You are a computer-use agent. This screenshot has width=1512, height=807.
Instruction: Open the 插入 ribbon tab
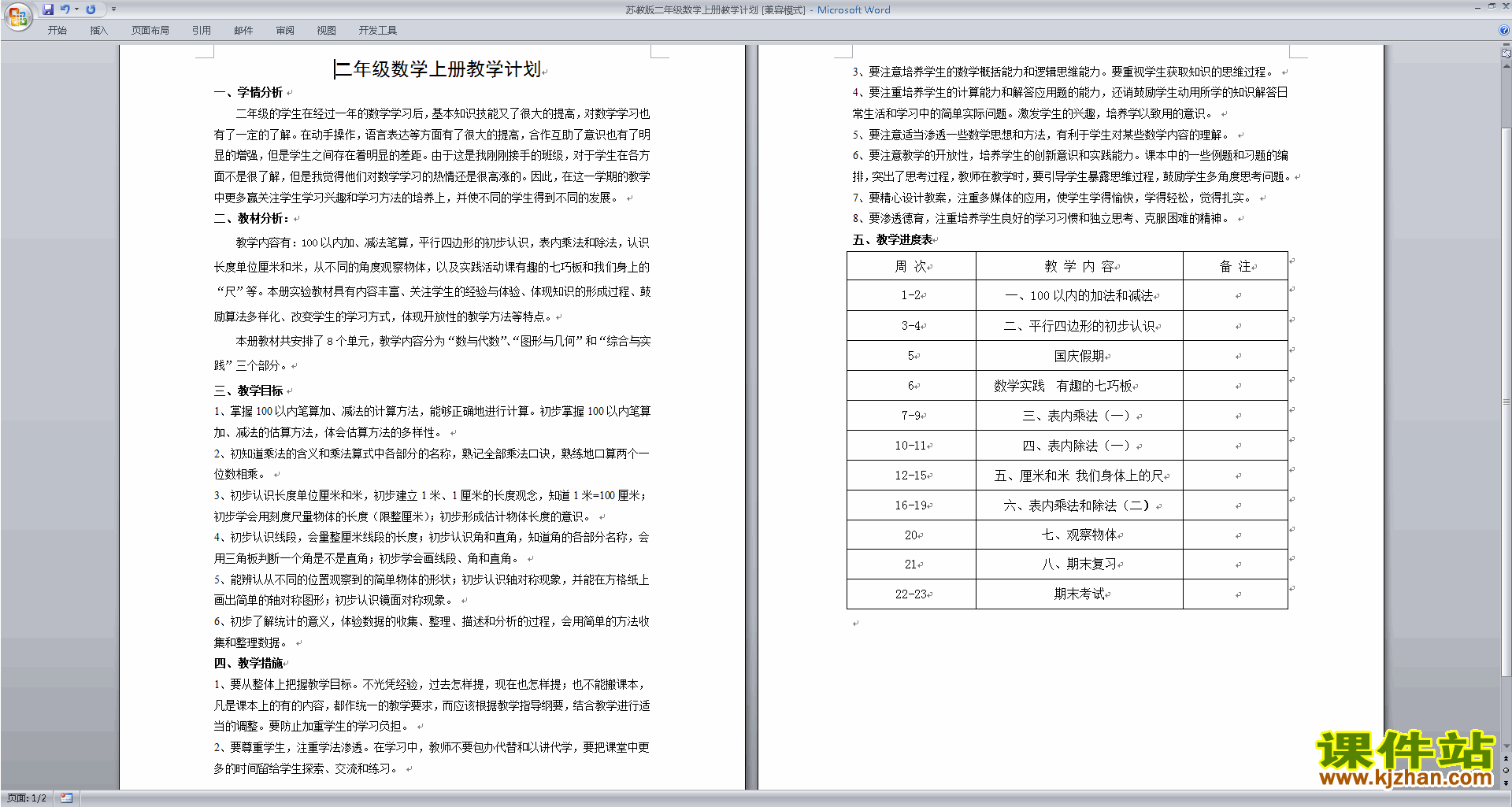(x=98, y=31)
